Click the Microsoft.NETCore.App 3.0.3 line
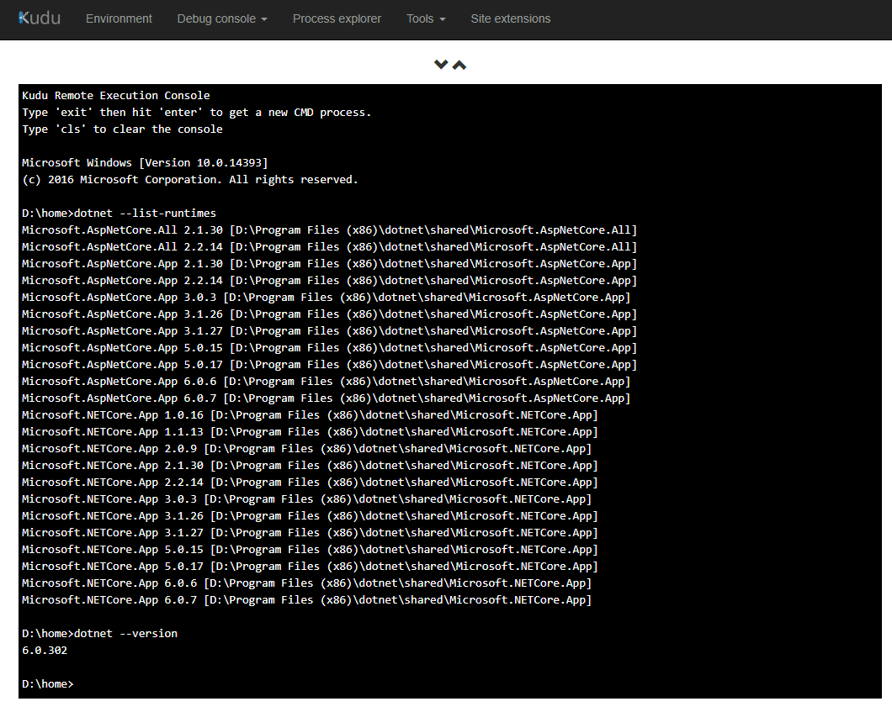Image resolution: width=892 pixels, height=712 pixels. click(307, 499)
